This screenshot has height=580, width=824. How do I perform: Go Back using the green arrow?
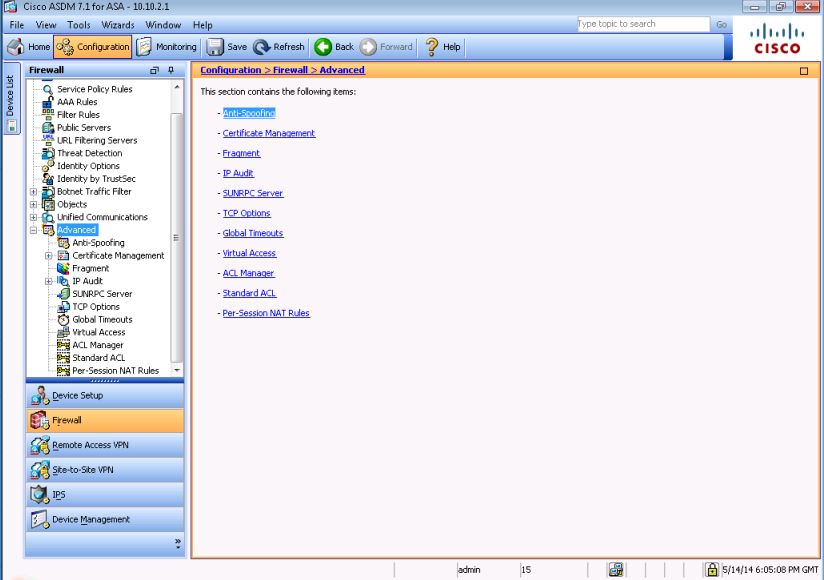(x=323, y=47)
